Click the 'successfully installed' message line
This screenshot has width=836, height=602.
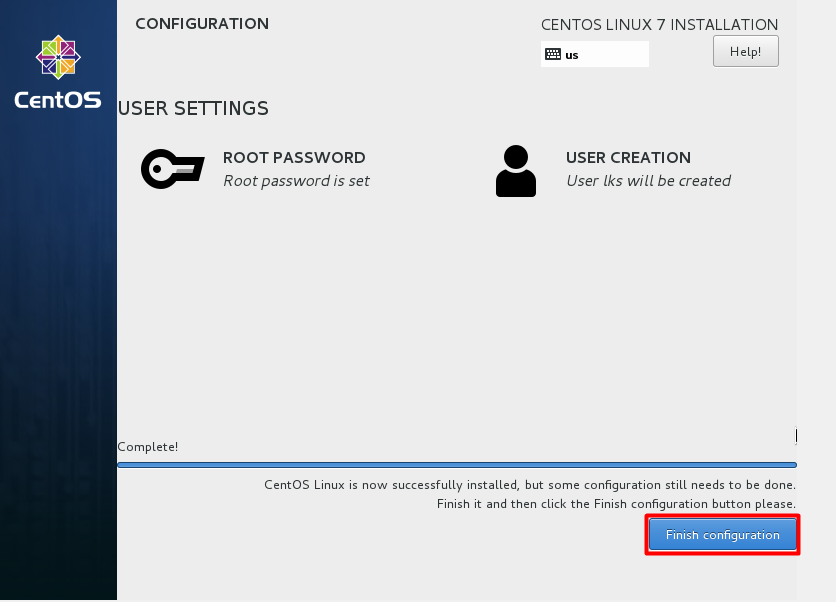coord(529,485)
